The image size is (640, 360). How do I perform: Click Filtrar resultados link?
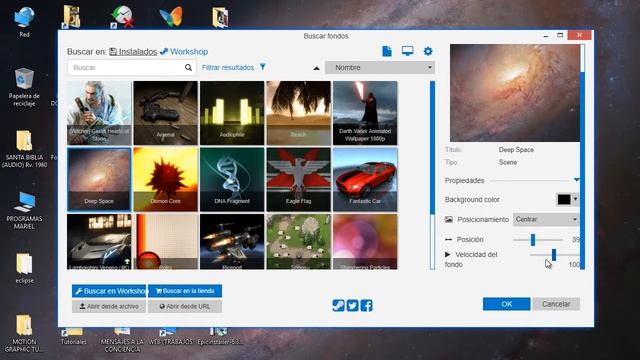coord(228,67)
